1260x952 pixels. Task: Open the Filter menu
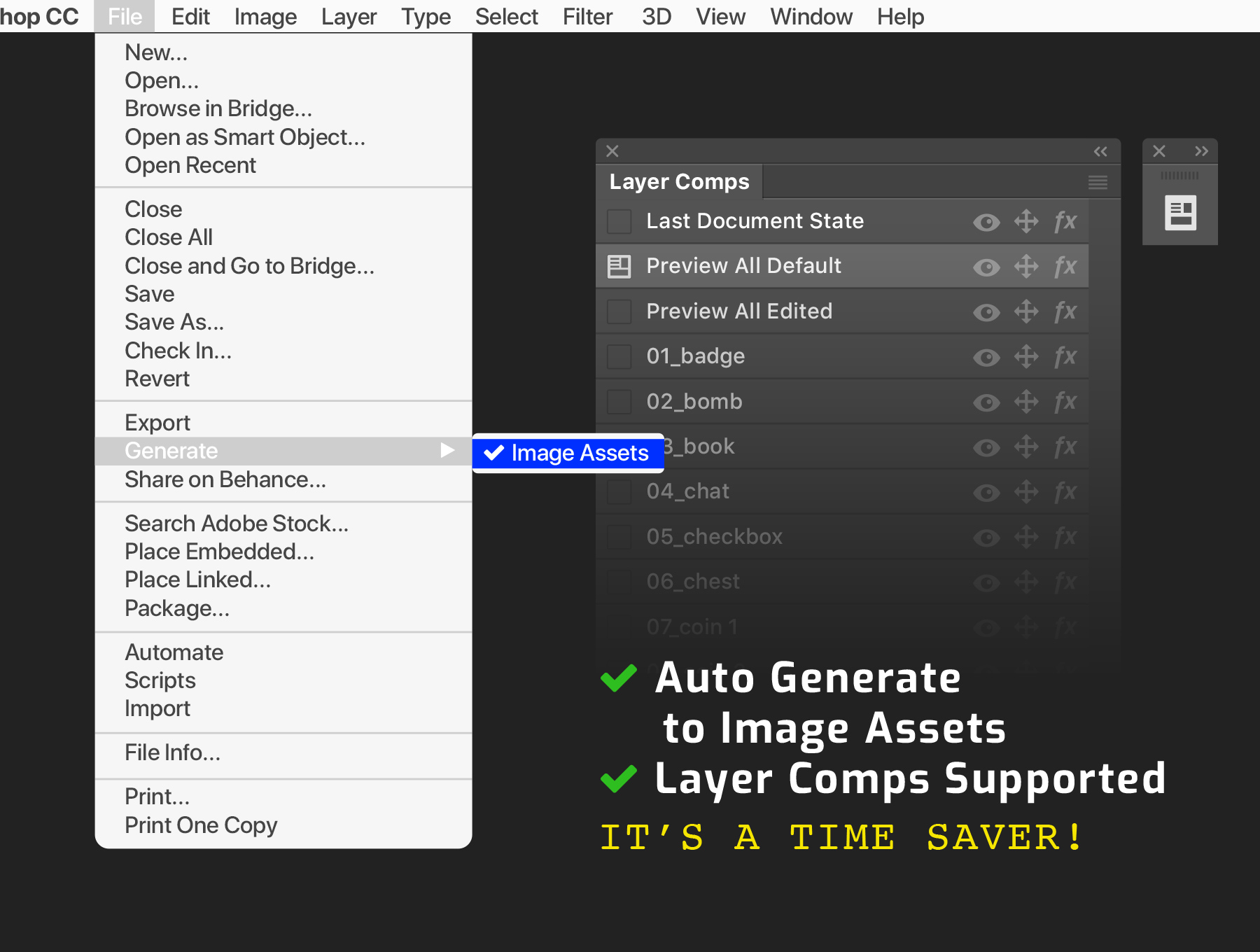click(587, 16)
